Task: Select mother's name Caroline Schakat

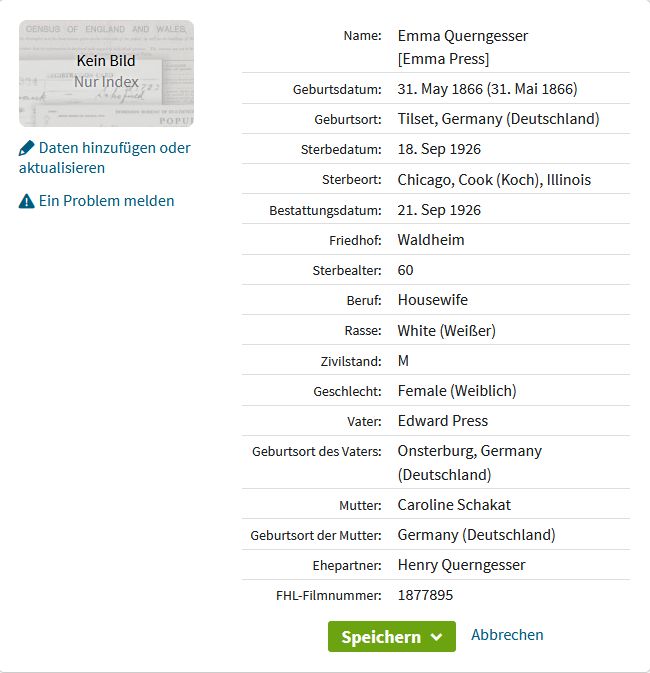Action: click(x=454, y=505)
